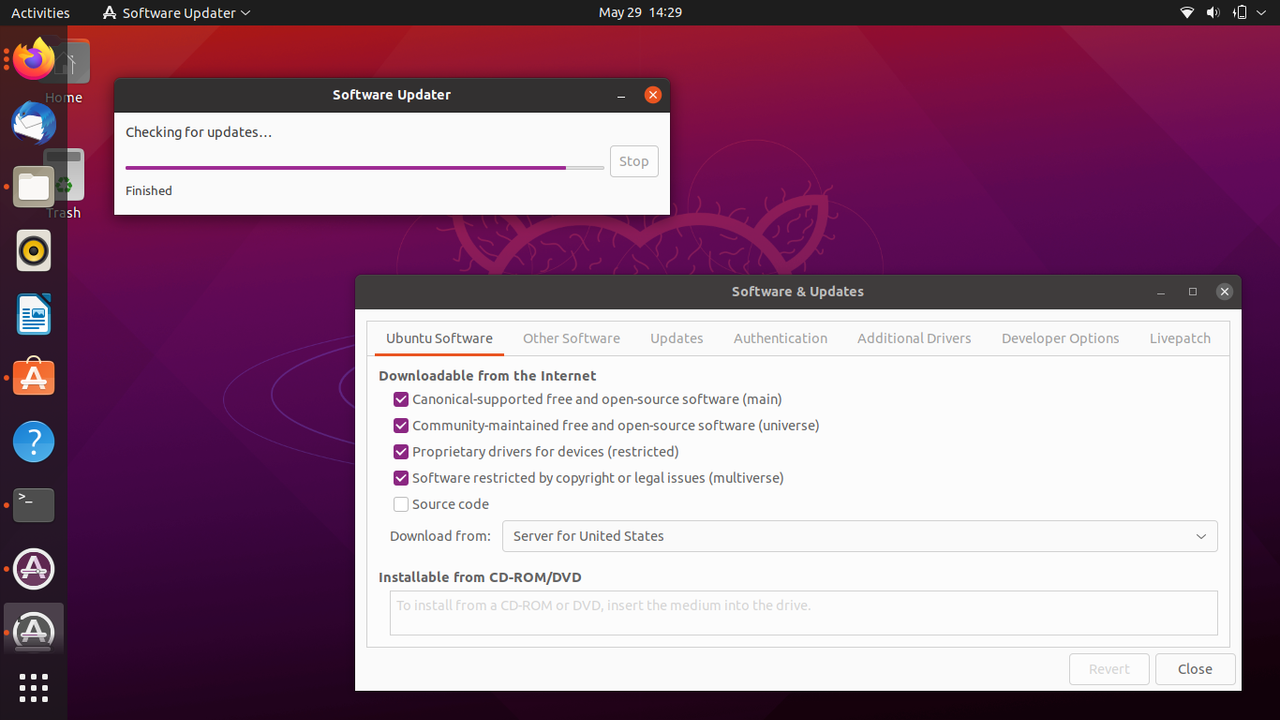
Task: Open LibreOffice Writer from the dock
Action: click(34, 314)
